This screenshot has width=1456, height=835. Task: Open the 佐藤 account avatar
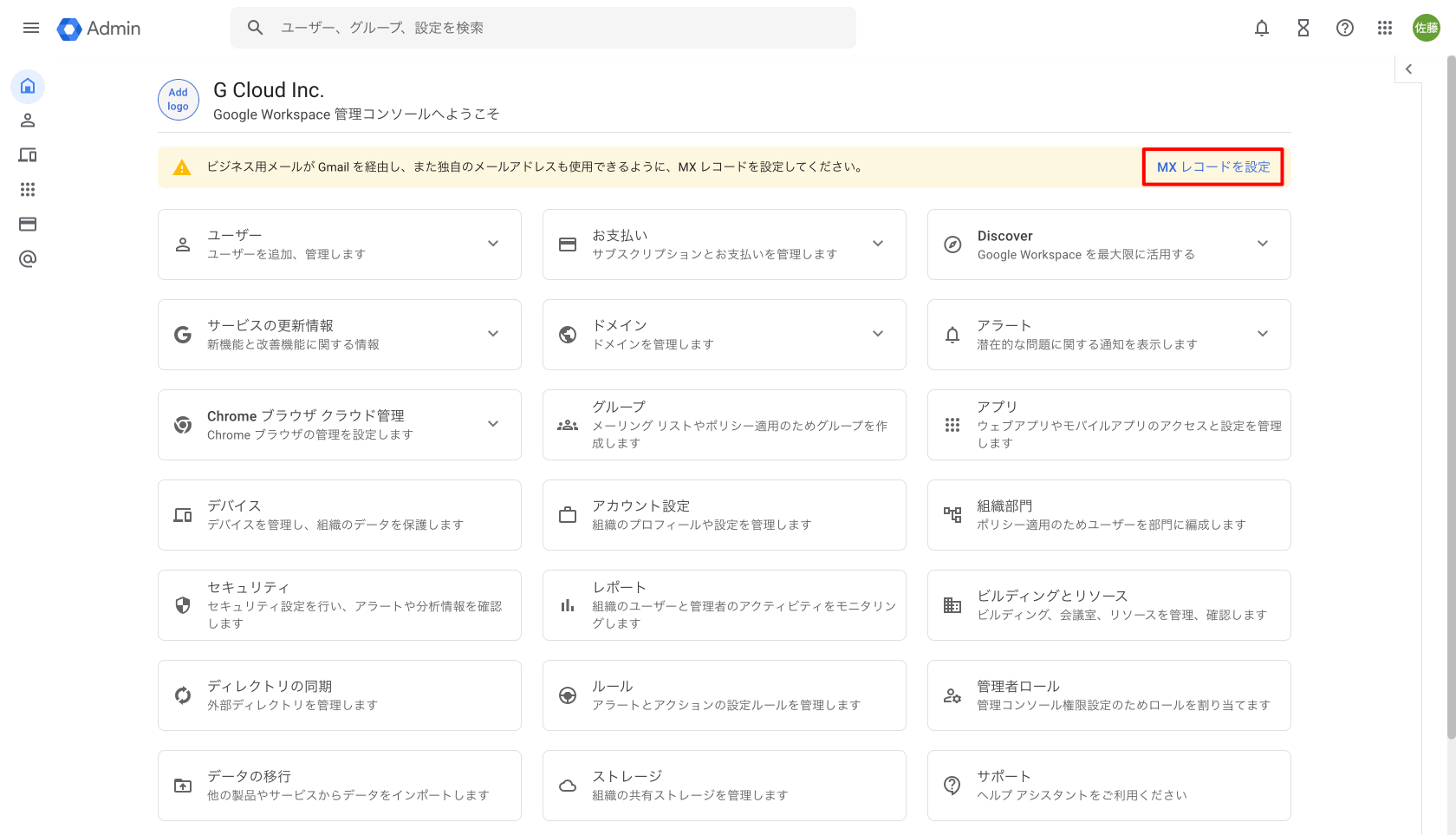click(x=1427, y=28)
